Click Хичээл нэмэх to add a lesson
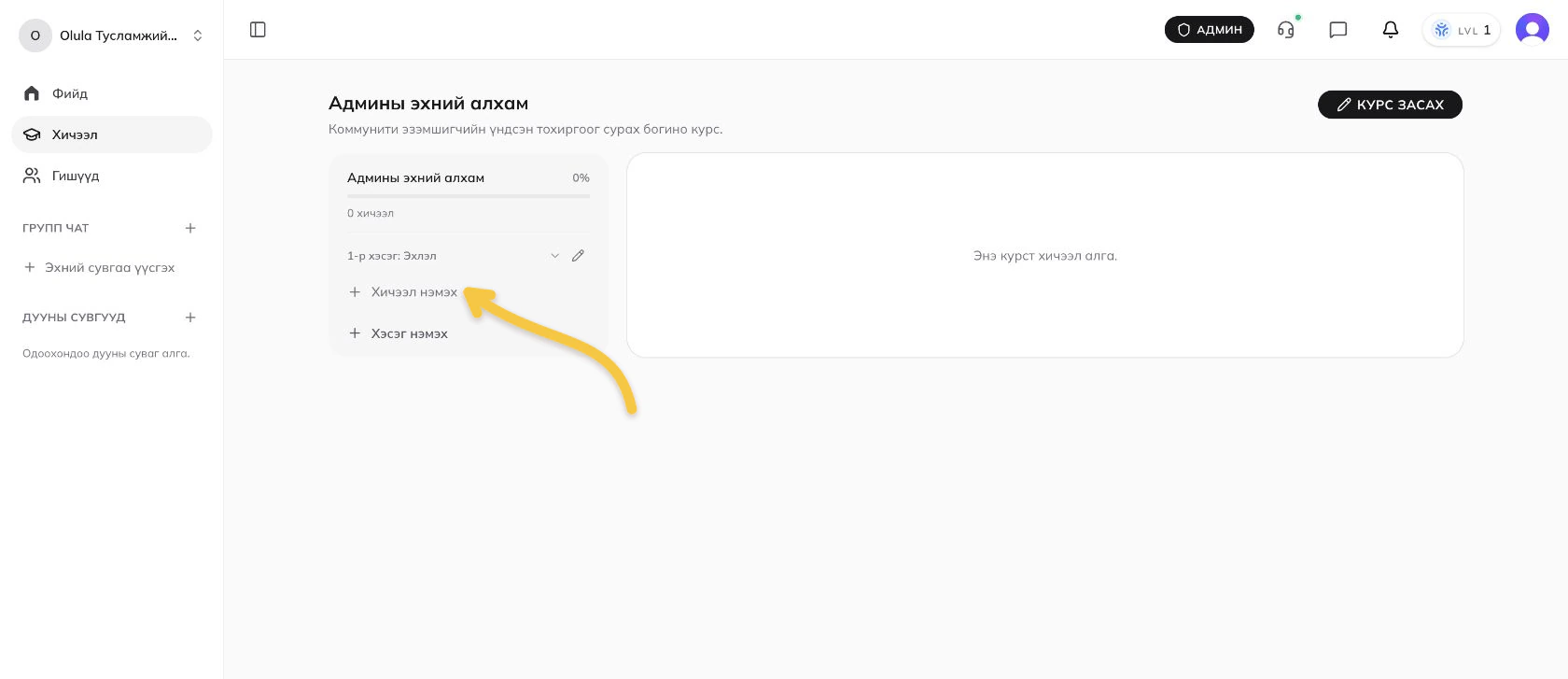 [x=403, y=292]
